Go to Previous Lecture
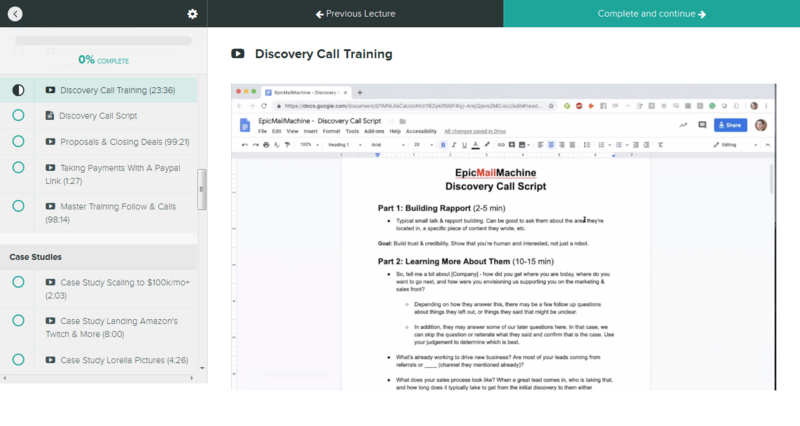Image resolution: width=800 pixels, height=426 pixels. (x=356, y=14)
